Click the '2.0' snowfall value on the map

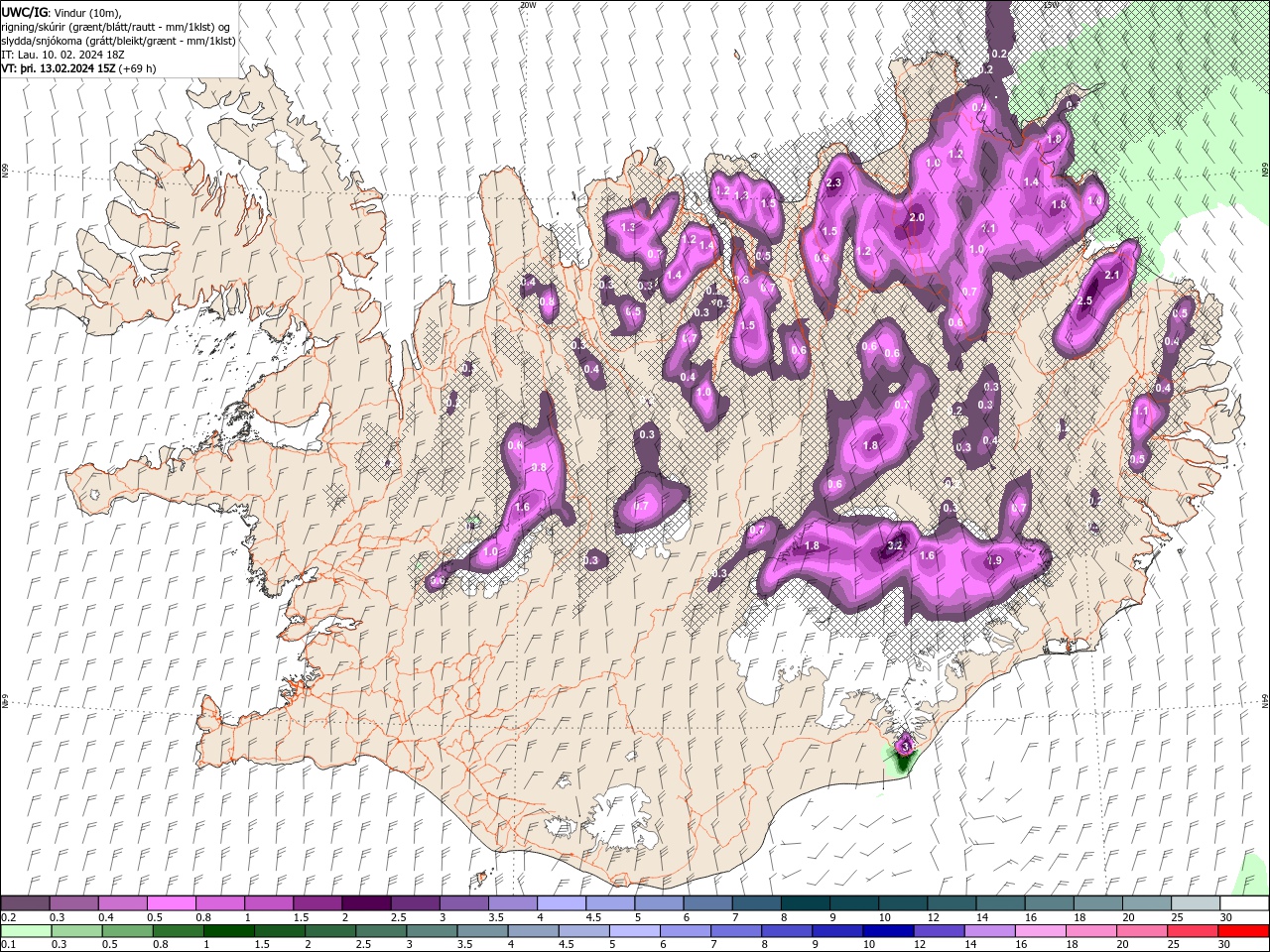click(916, 217)
